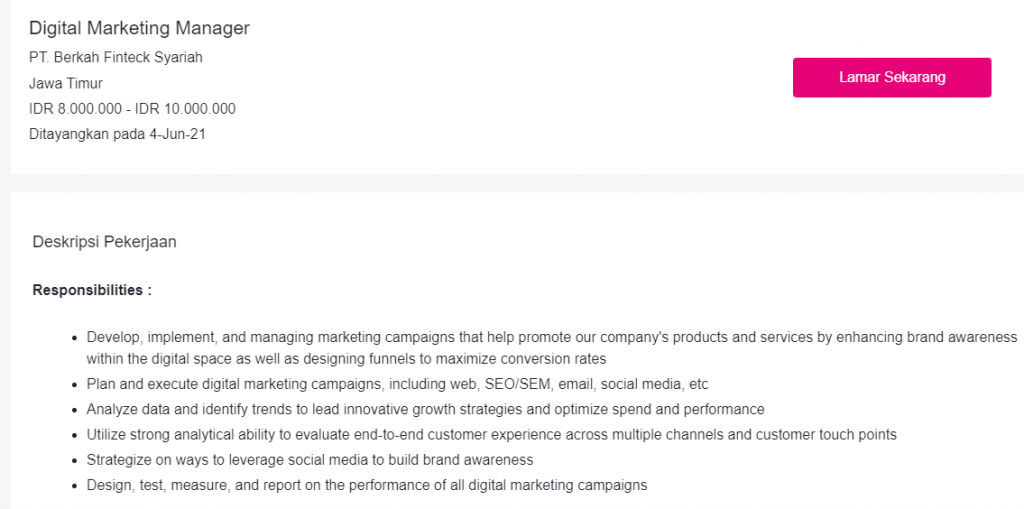Image resolution: width=1024 pixels, height=509 pixels.
Task: Click the bullet dot before Analyze data
Action: [75, 410]
